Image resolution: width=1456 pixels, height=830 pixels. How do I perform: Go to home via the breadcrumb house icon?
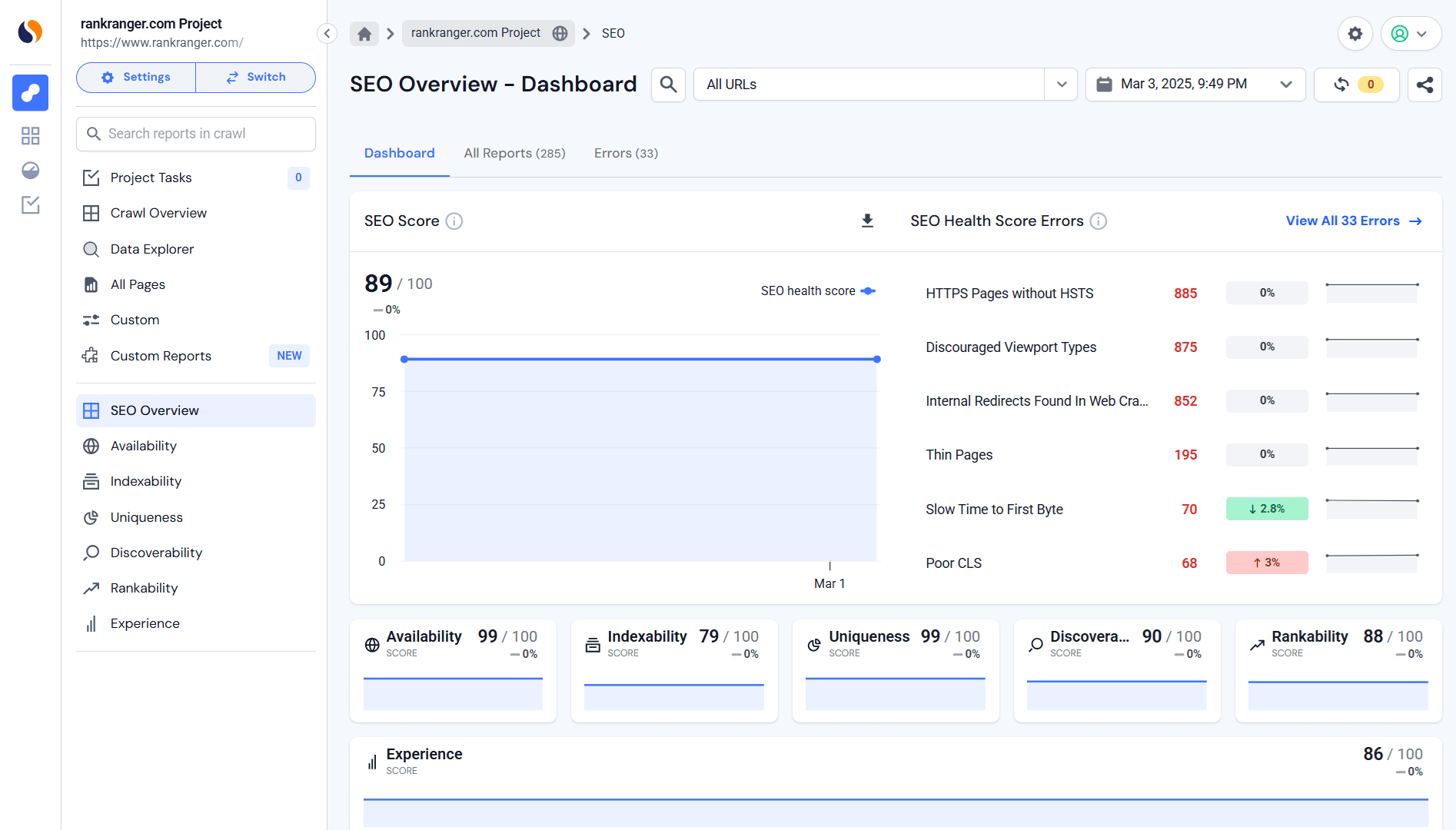point(364,33)
